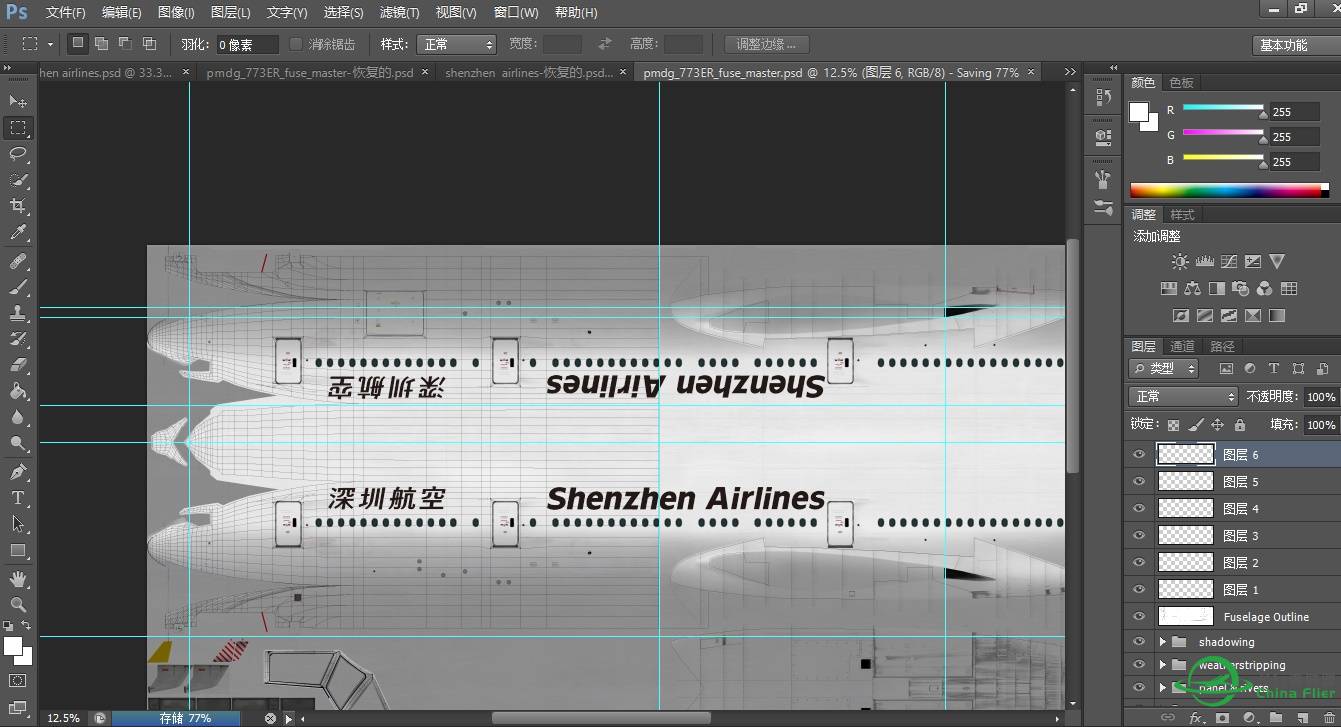Select the Clone Stamp tool
The image size is (1341, 727).
pos(18,314)
